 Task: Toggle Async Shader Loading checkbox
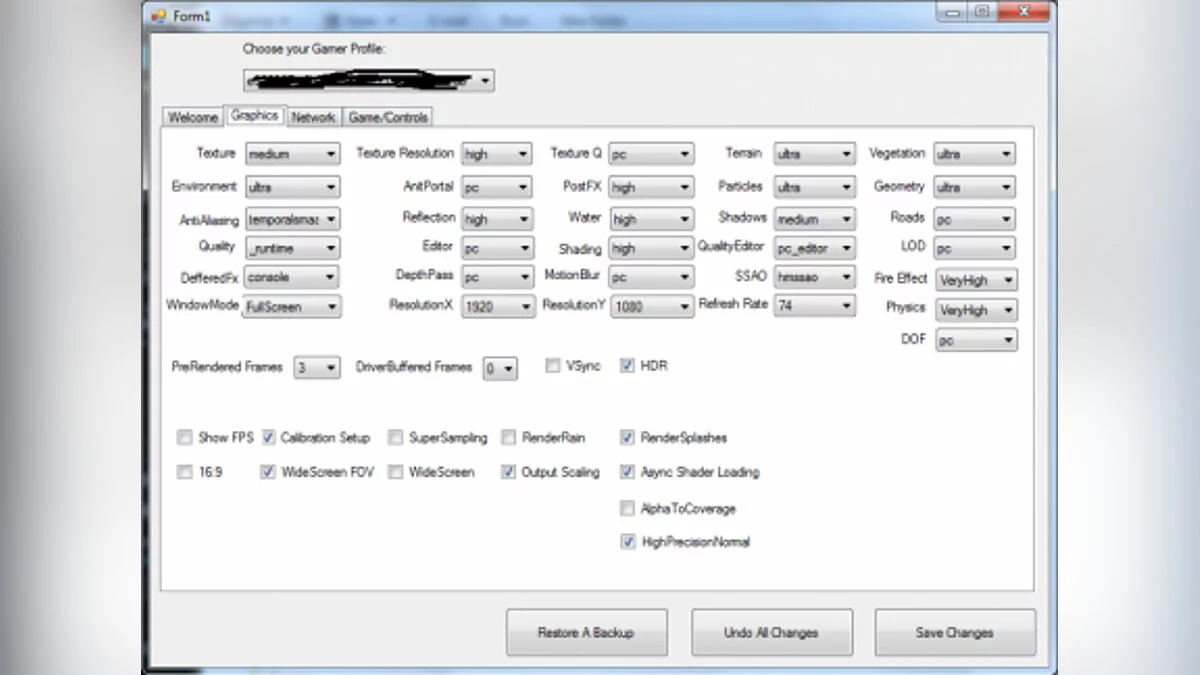point(628,472)
